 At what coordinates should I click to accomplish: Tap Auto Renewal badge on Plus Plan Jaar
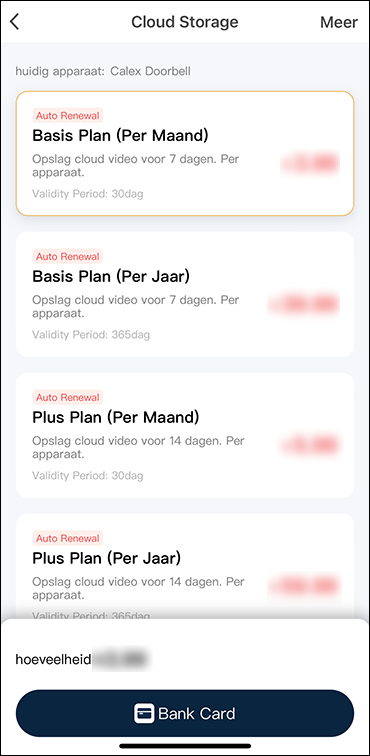68,538
